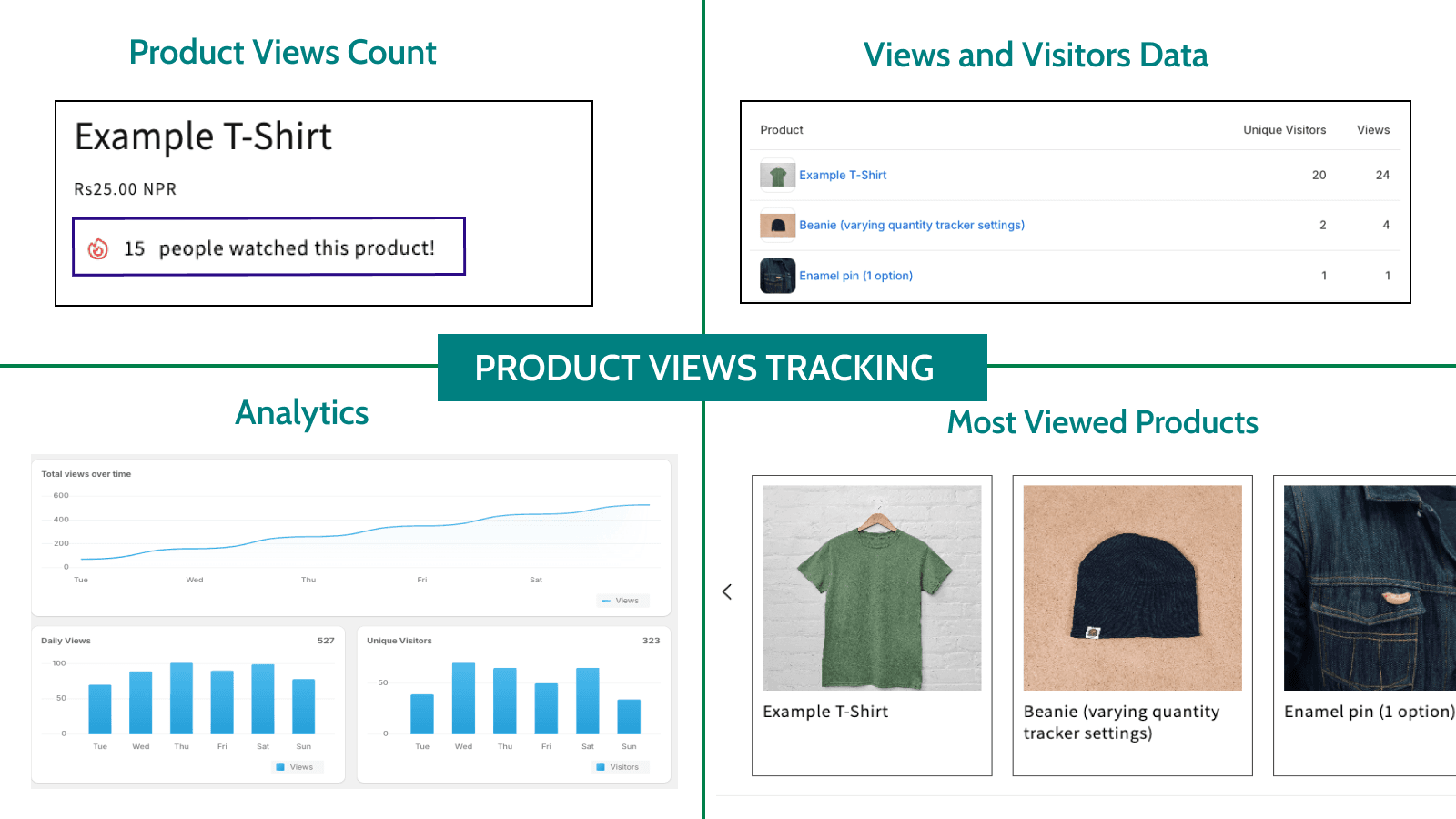The image size is (1456, 819).
Task: Click the Example T-Shirt product thumbnail icon
Action: pyautogui.click(x=776, y=175)
